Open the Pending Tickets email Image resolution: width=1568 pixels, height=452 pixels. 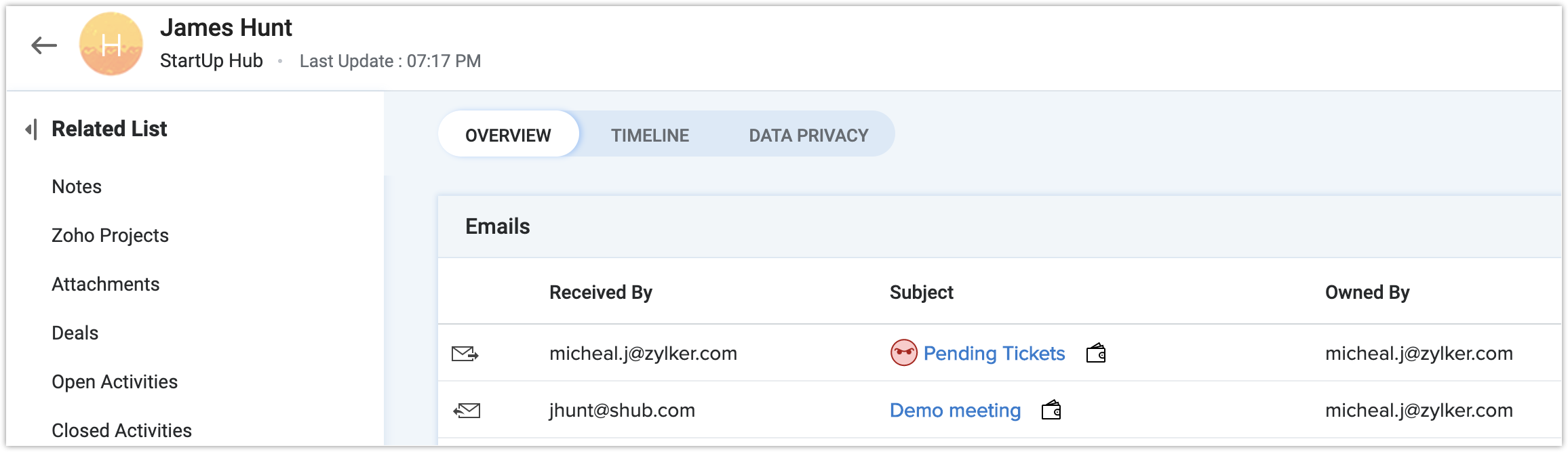[x=994, y=354]
